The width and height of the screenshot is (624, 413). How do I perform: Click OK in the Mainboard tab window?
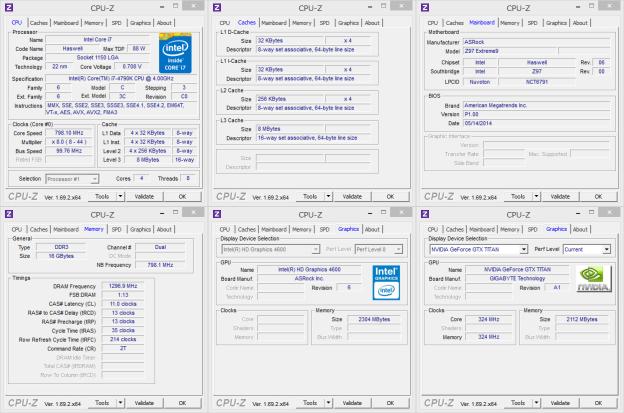[598, 197]
